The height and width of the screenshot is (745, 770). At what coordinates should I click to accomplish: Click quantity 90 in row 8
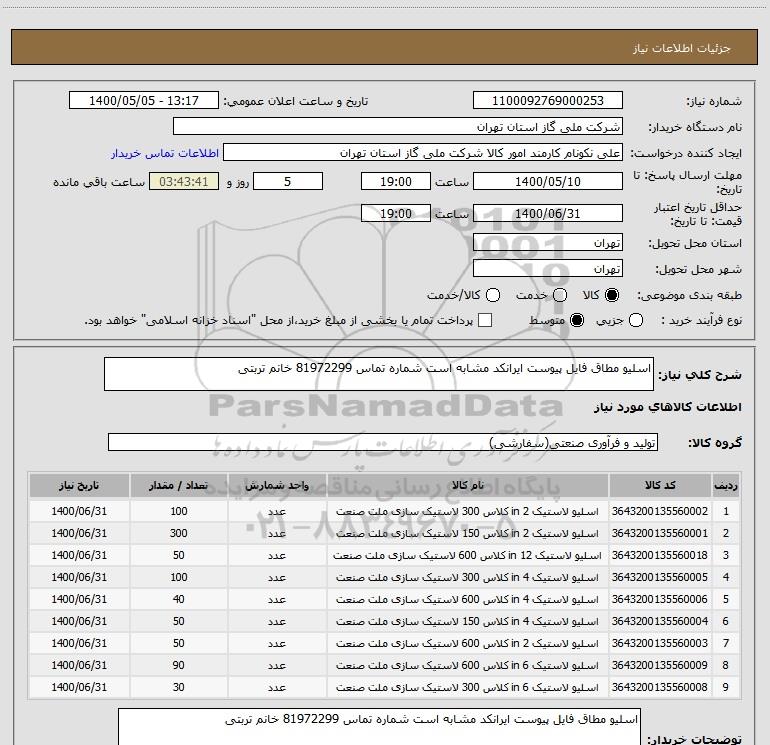point(179,665)
